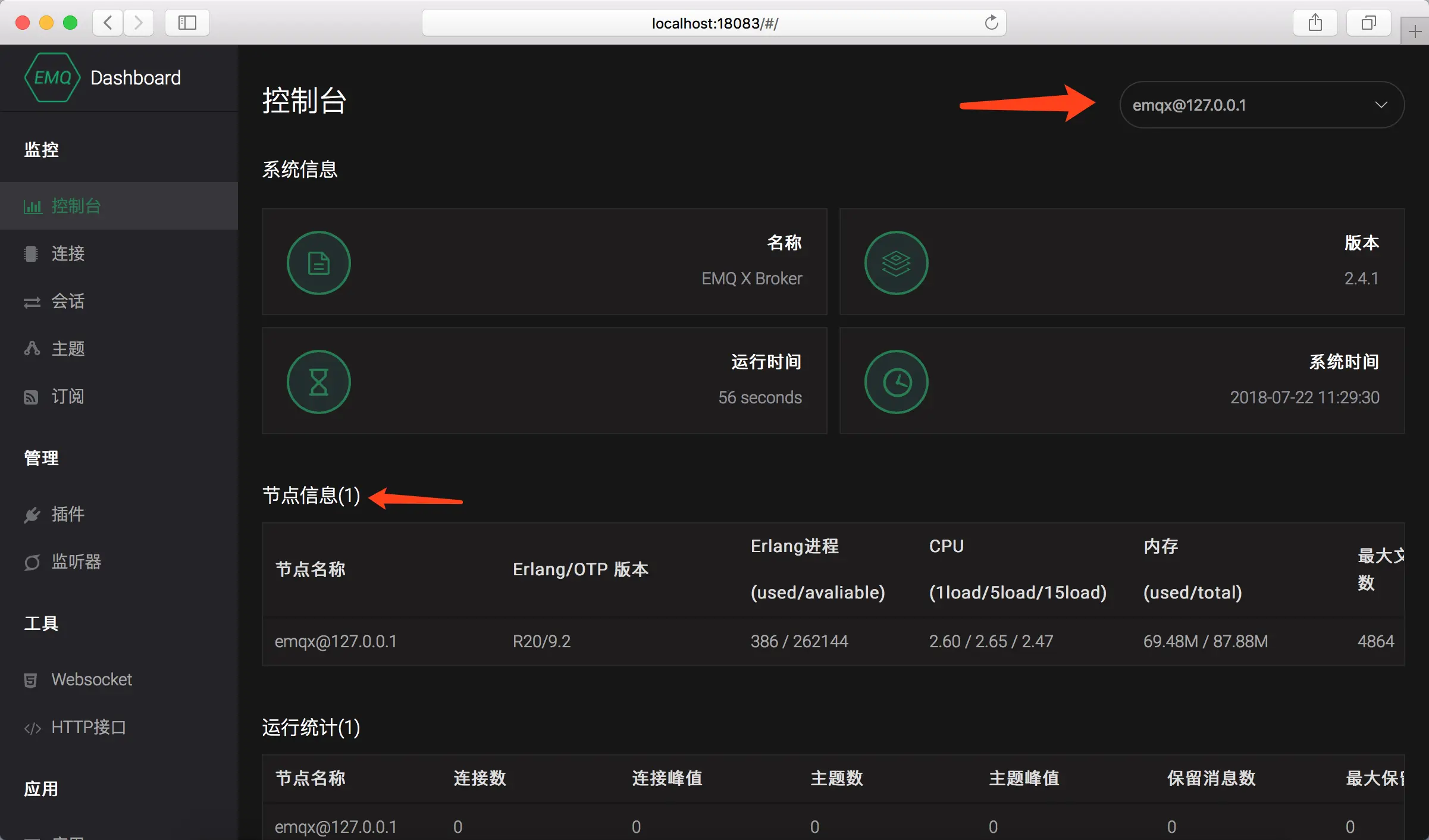Go to the 主题 page
Image resolution: width=1429 pixels, height=840 pixels.
pos(68,349)
